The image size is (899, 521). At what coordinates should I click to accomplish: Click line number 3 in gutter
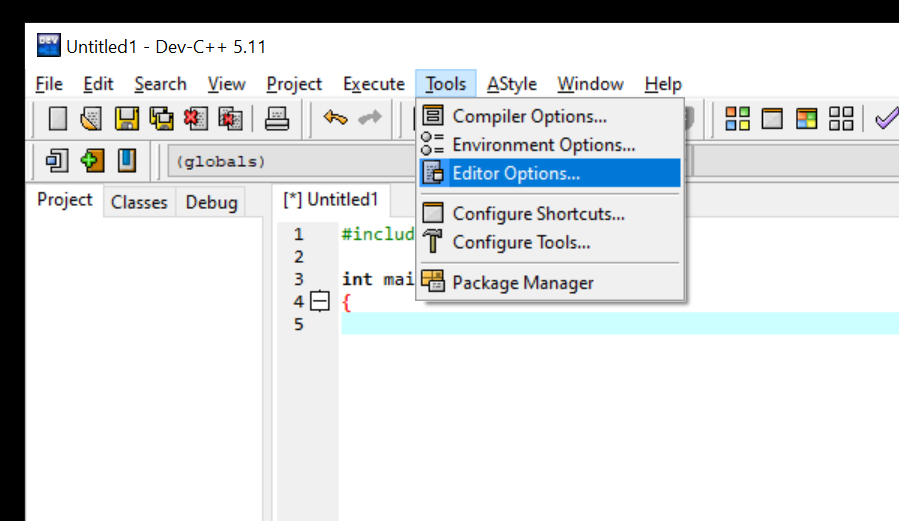point(298,279)
